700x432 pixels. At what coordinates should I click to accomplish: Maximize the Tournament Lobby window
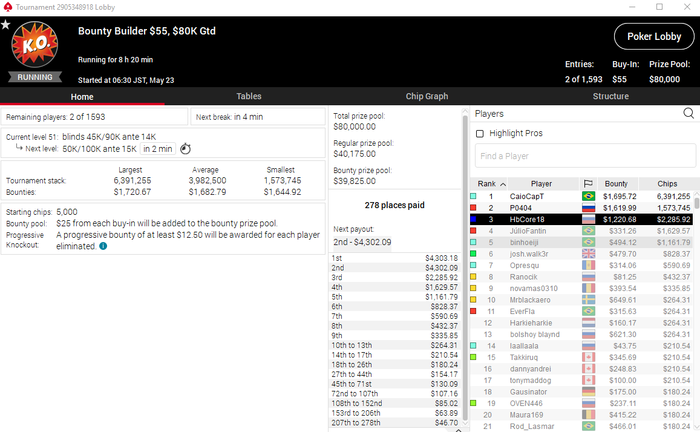tap(659, 7)
